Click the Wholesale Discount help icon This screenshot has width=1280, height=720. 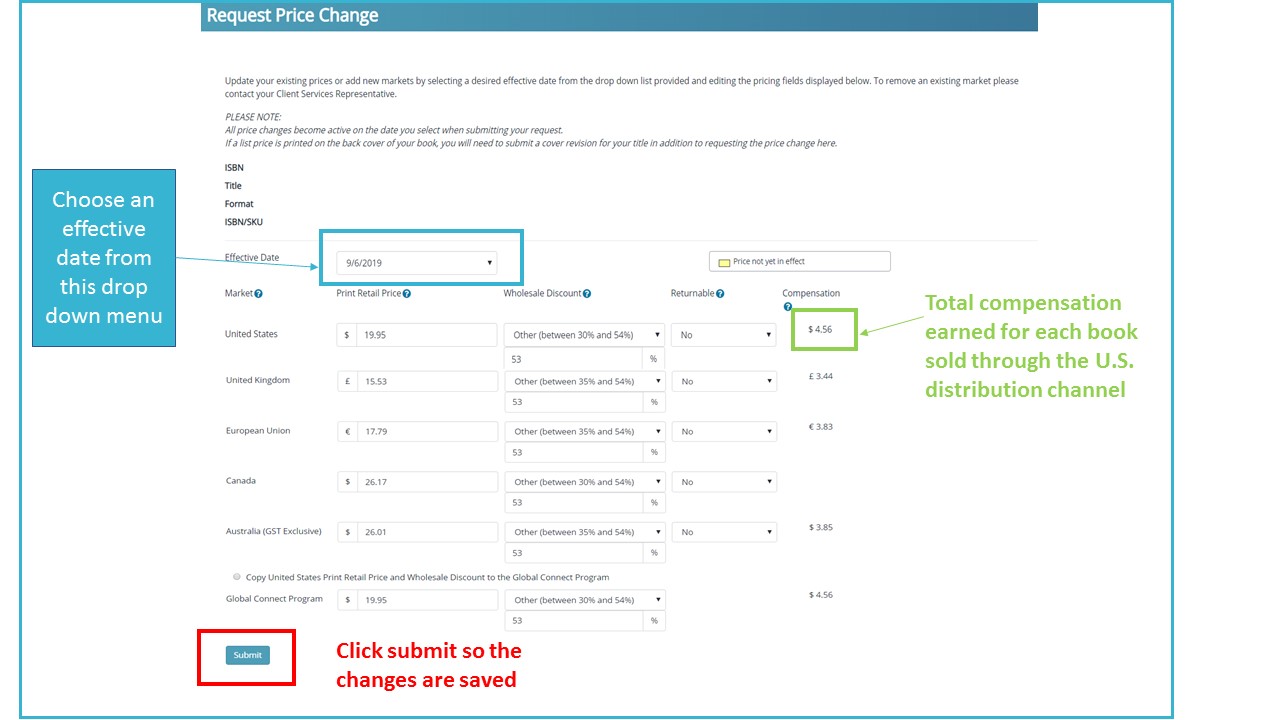pyautogui.click(x=587, y=294)
